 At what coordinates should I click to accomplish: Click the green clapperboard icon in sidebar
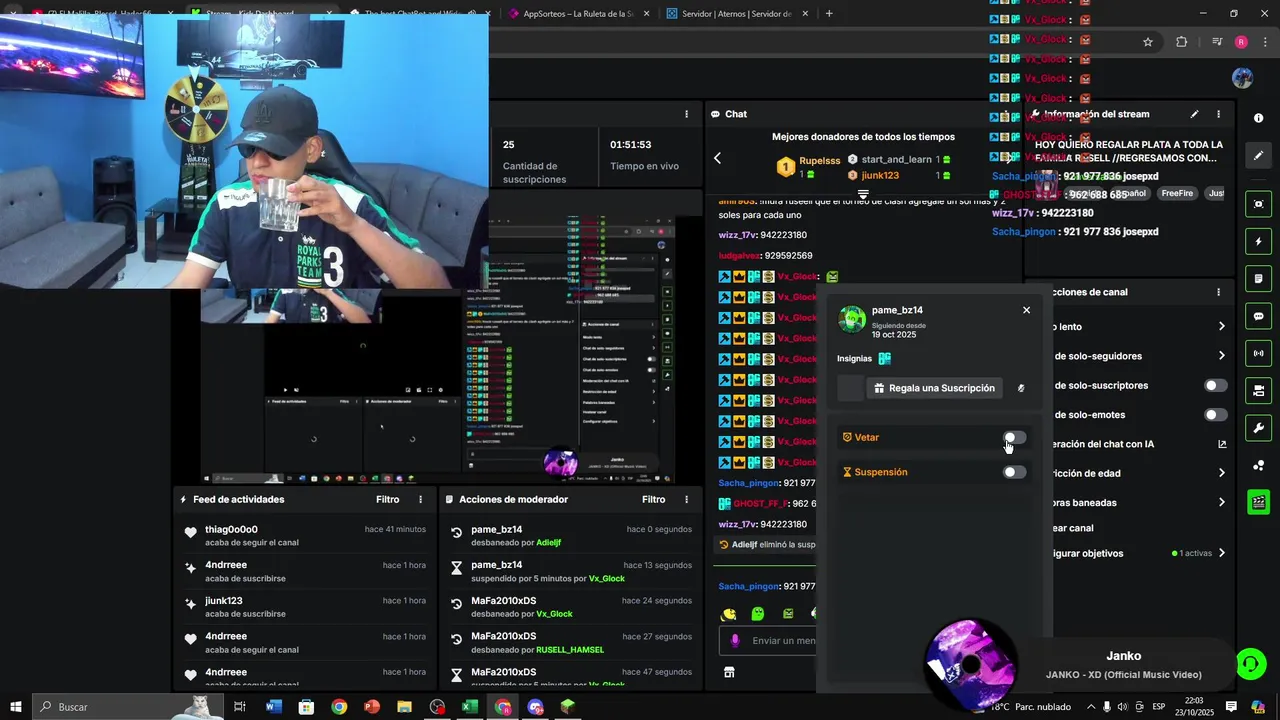pyautogui.click(x=1259, y=502)
